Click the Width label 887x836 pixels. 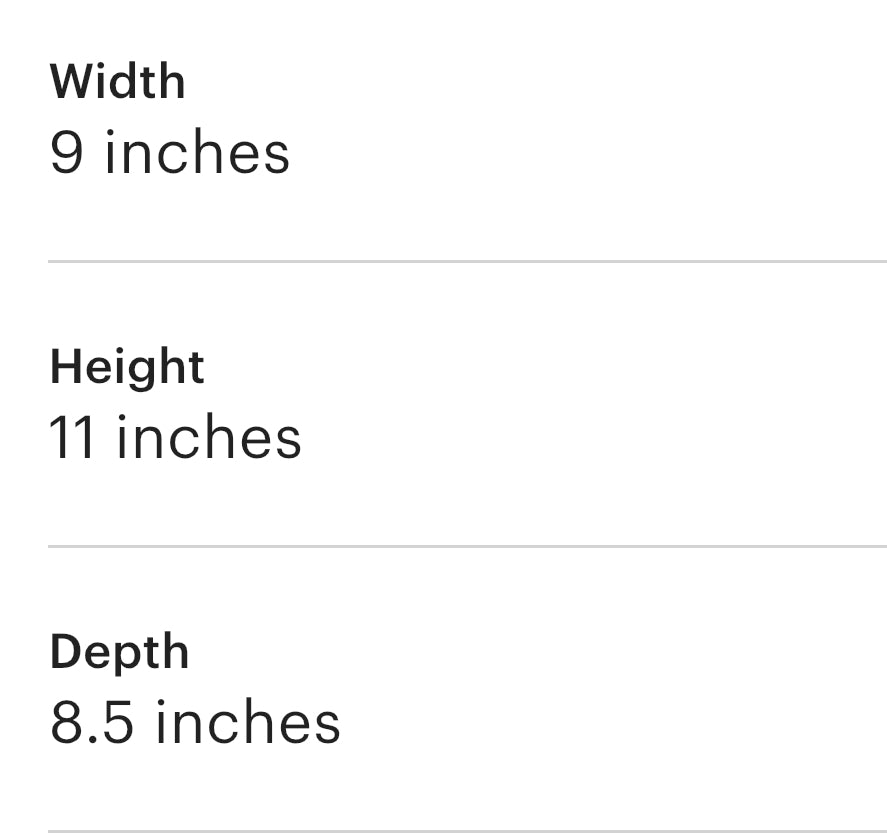(x=118, y=81)
